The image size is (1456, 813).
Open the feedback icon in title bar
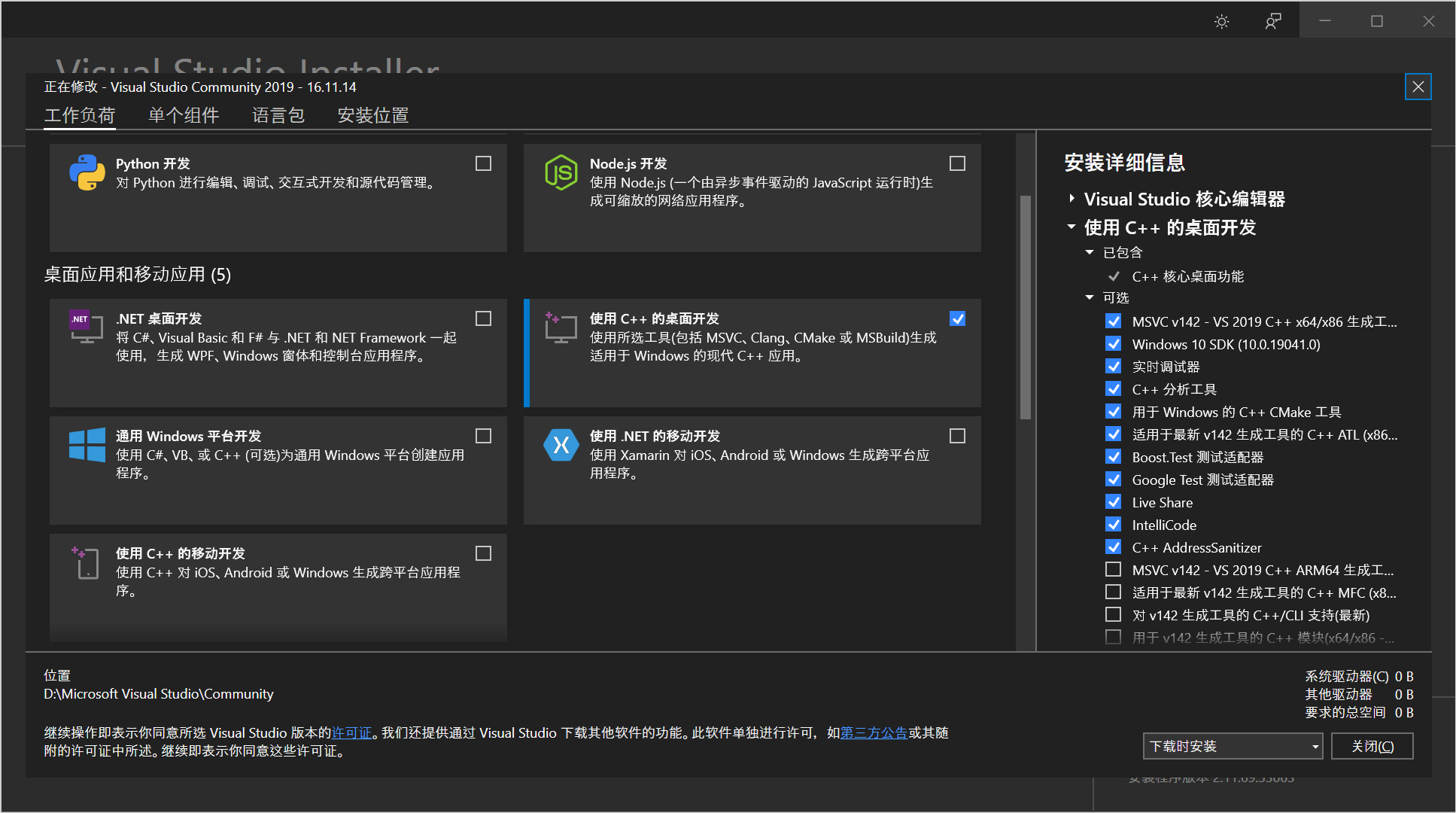(x=1272, y=21)
